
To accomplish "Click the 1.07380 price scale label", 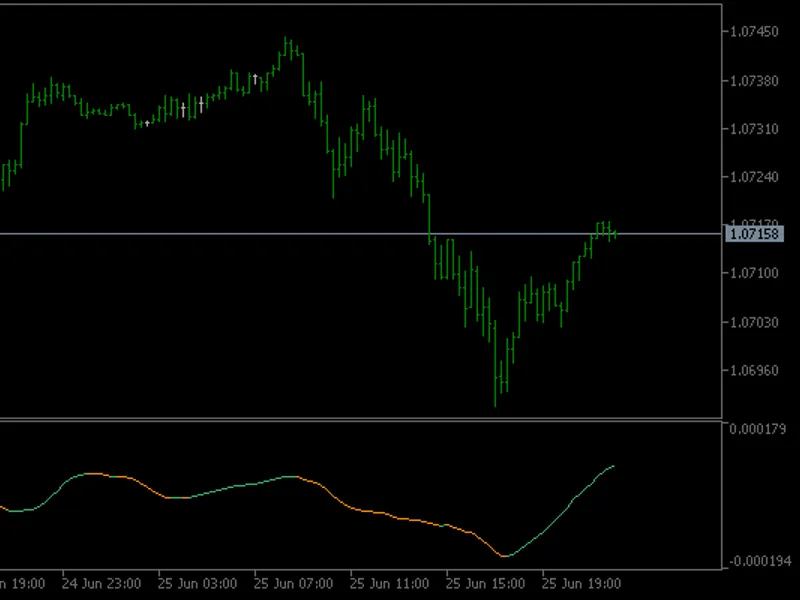I will (x=754, y=81).
